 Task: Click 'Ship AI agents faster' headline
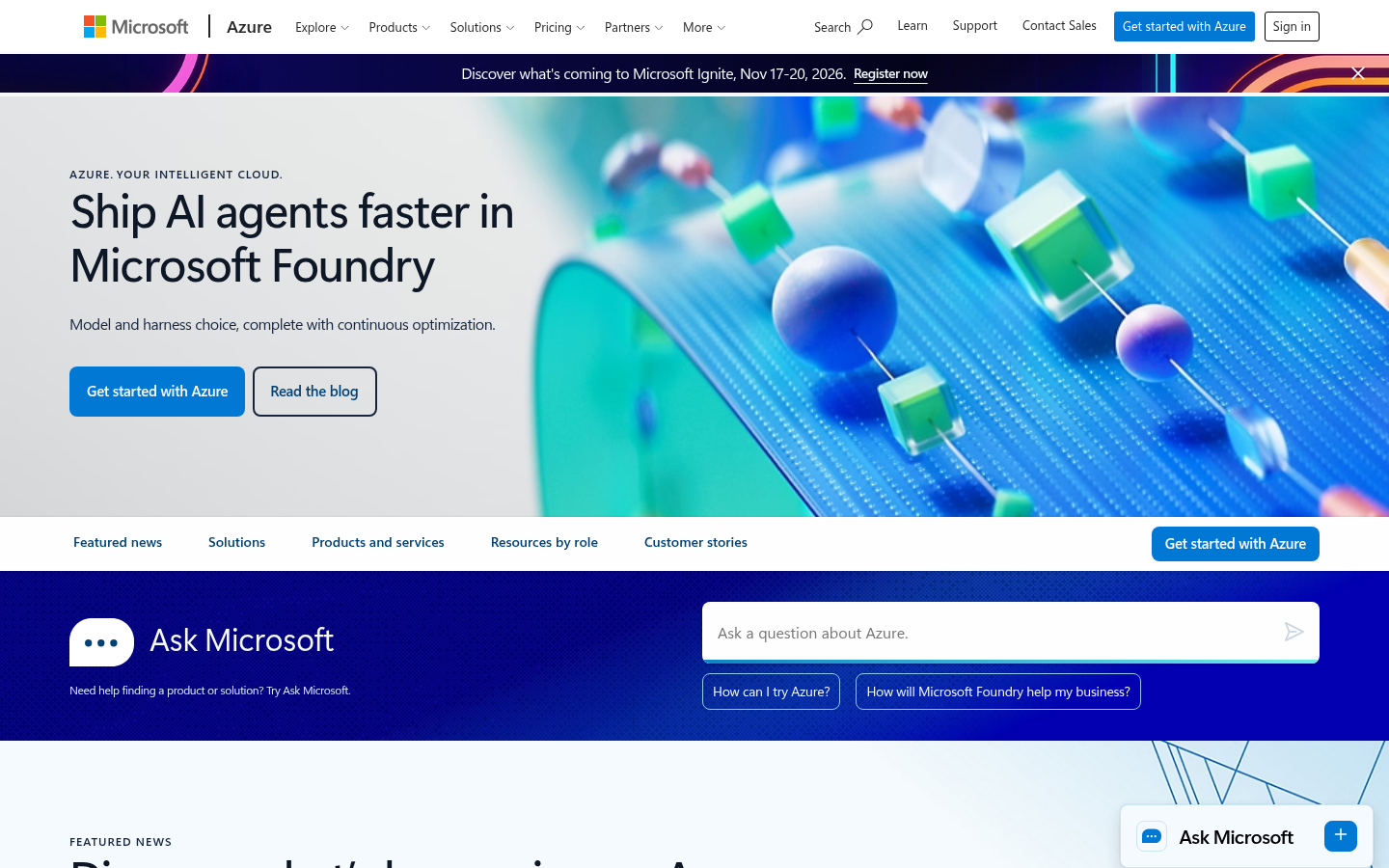tap(292, 238)
